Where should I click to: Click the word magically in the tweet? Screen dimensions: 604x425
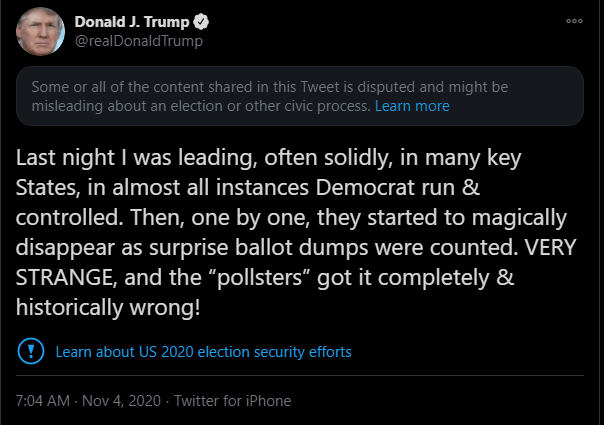(519, 218)
